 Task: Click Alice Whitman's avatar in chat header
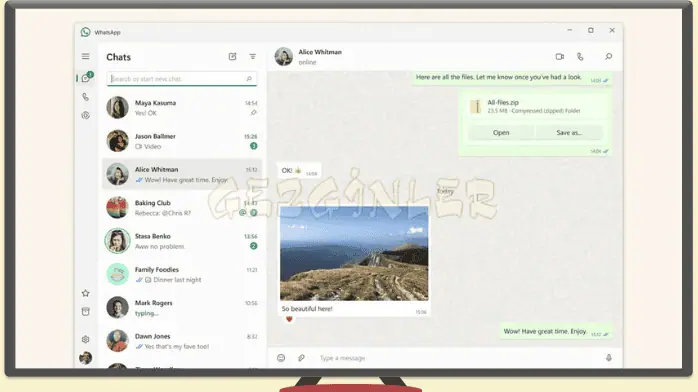[x=284, y=57]
